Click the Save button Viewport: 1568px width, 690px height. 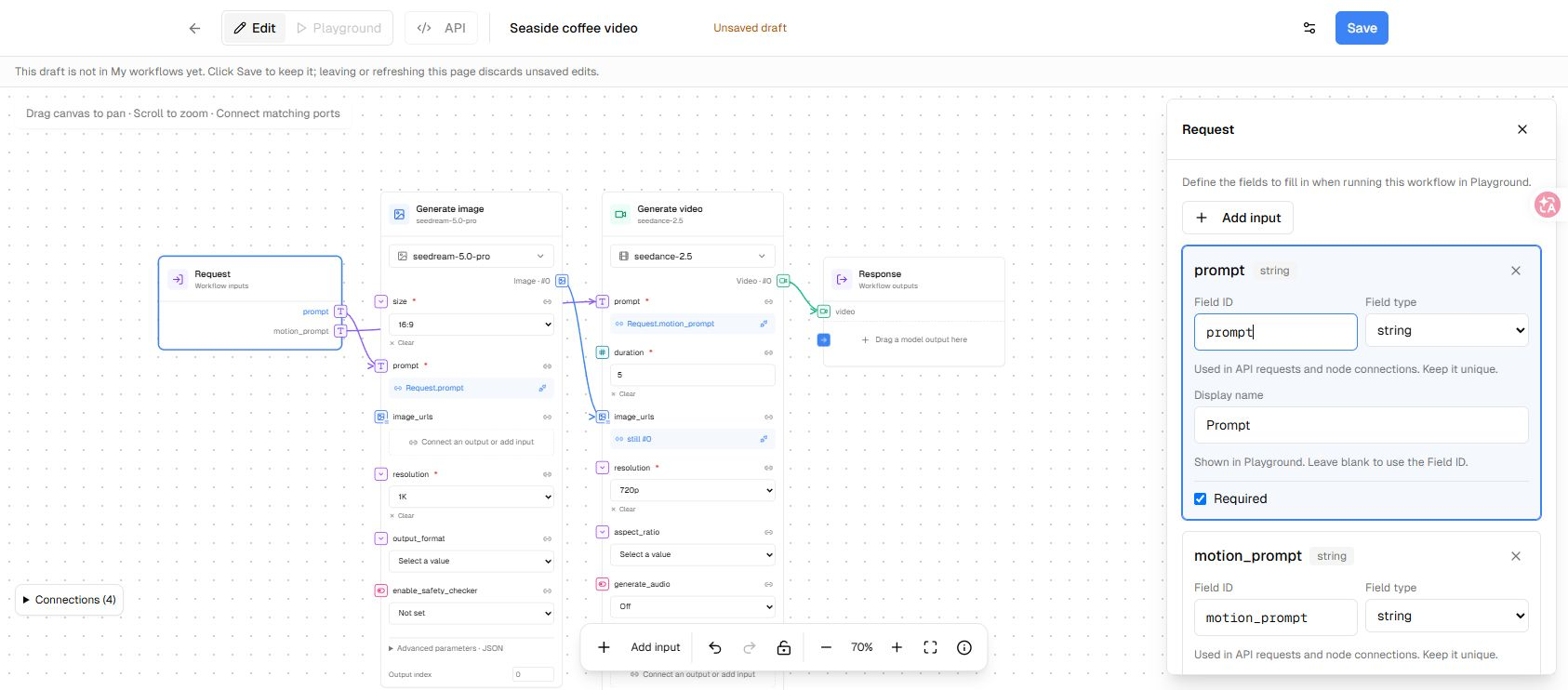click(1362, 28)
